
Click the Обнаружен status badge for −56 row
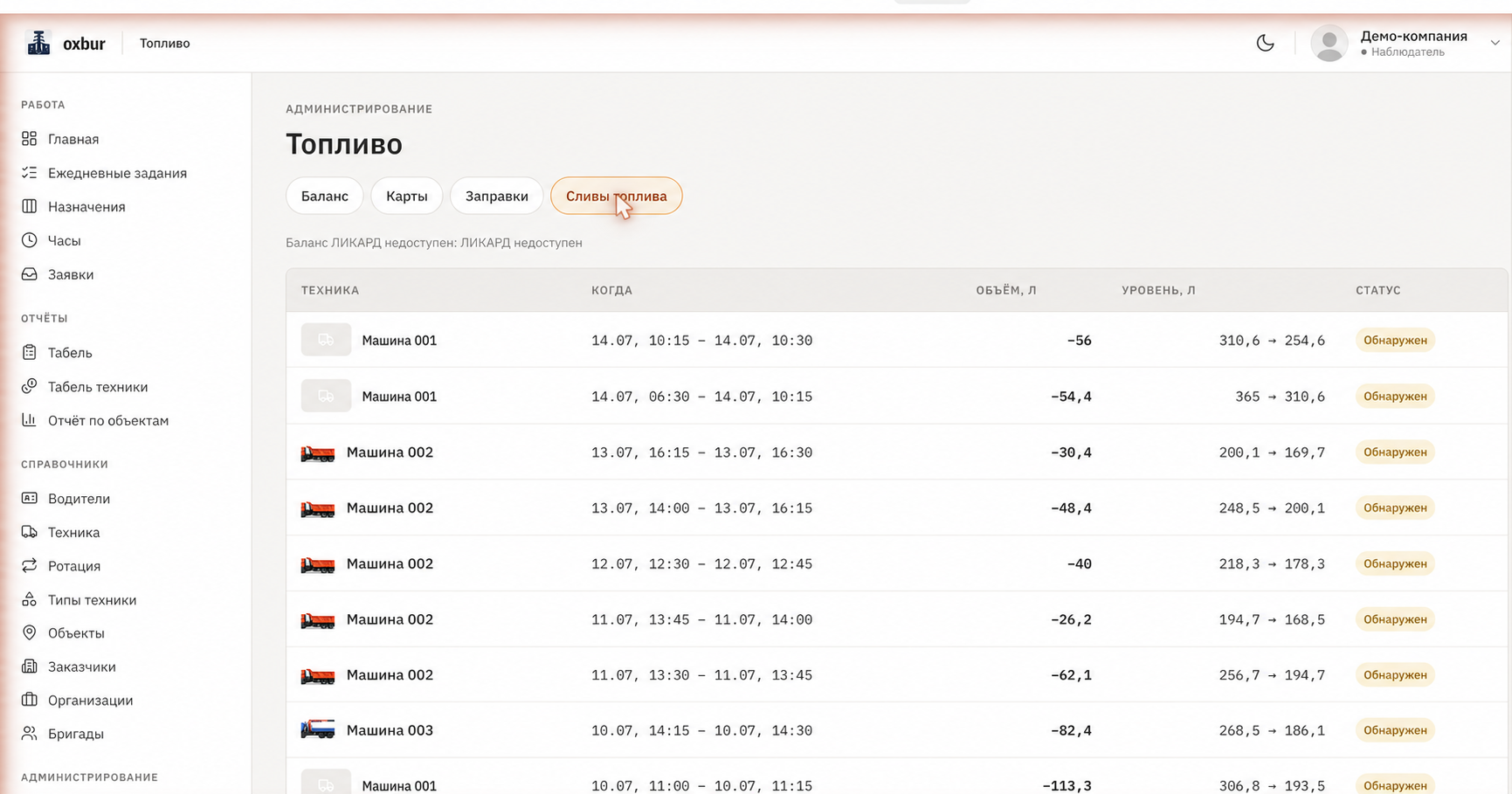click(x=1395, y=340)
